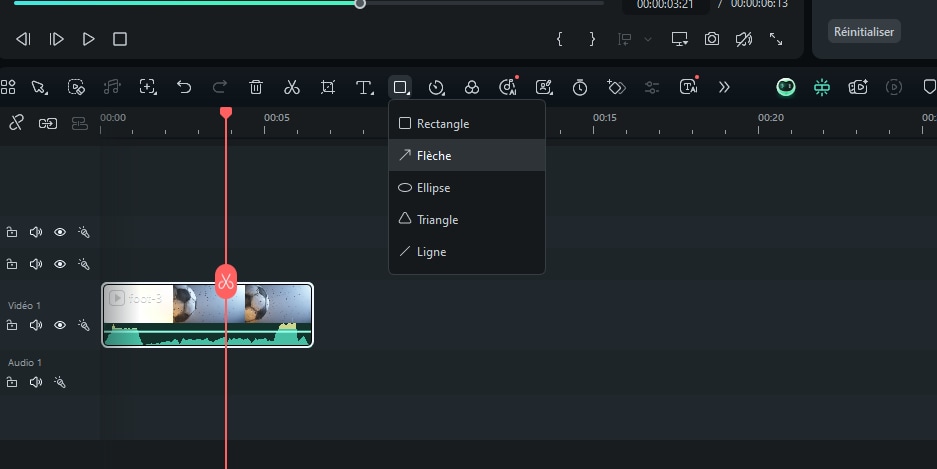Open the color correction circles icon

click(x=472, y=87)
